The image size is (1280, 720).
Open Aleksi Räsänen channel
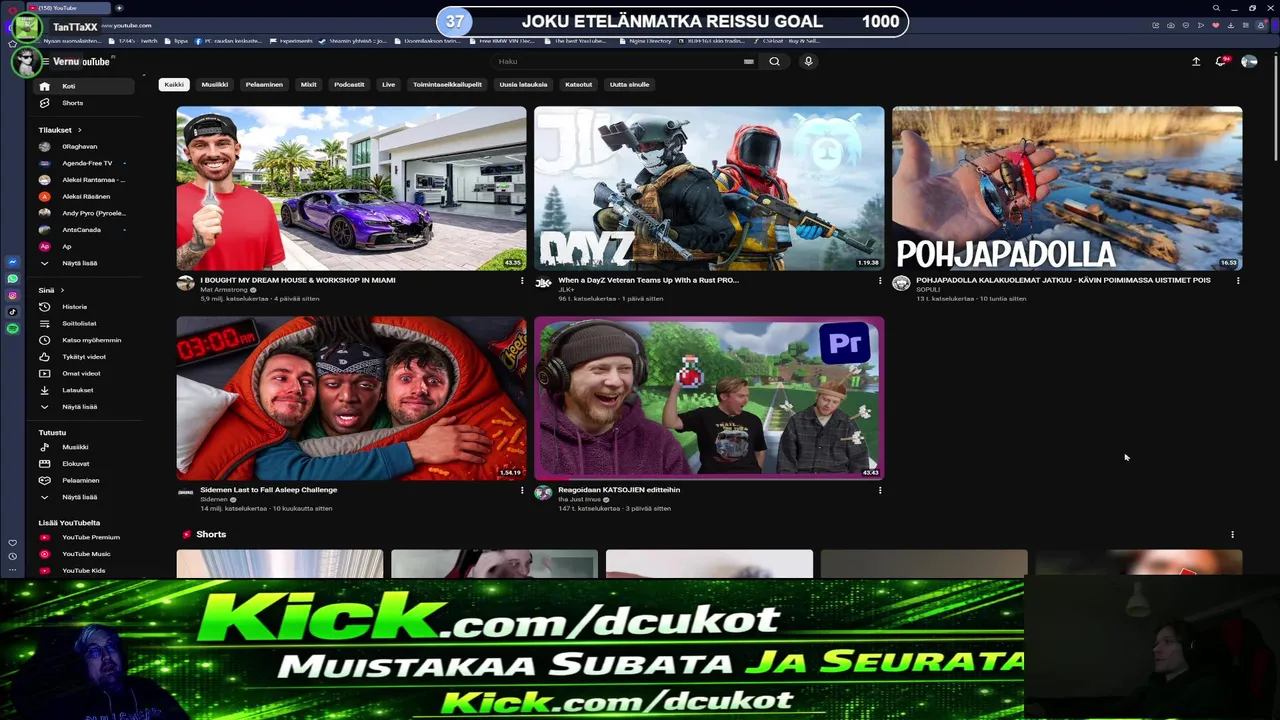pyautogui.click(x=85, y=196)
